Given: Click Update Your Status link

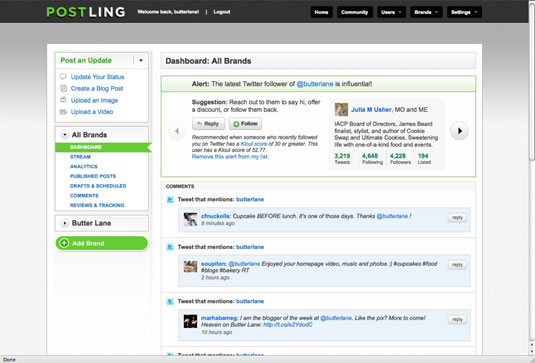Looking at the screenshot, I should (x=97, y=77).
